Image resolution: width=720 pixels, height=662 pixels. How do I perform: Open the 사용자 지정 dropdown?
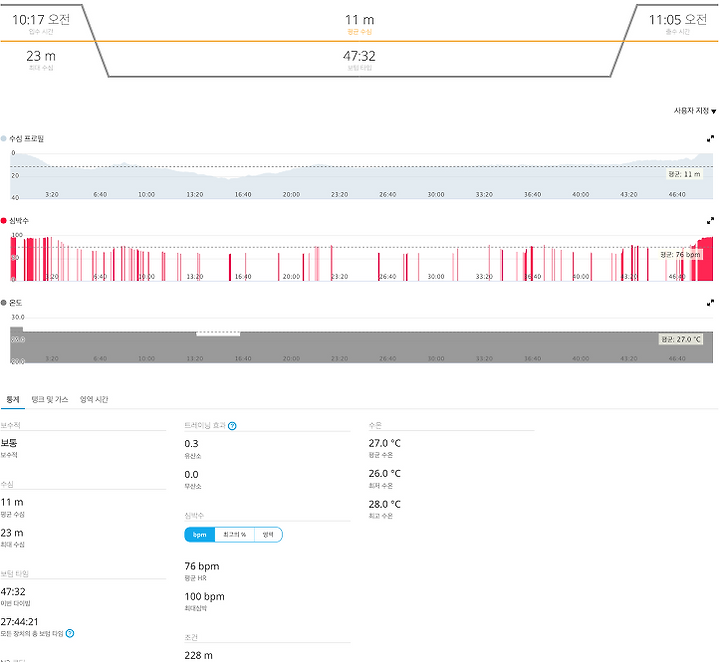coord(695,111)
